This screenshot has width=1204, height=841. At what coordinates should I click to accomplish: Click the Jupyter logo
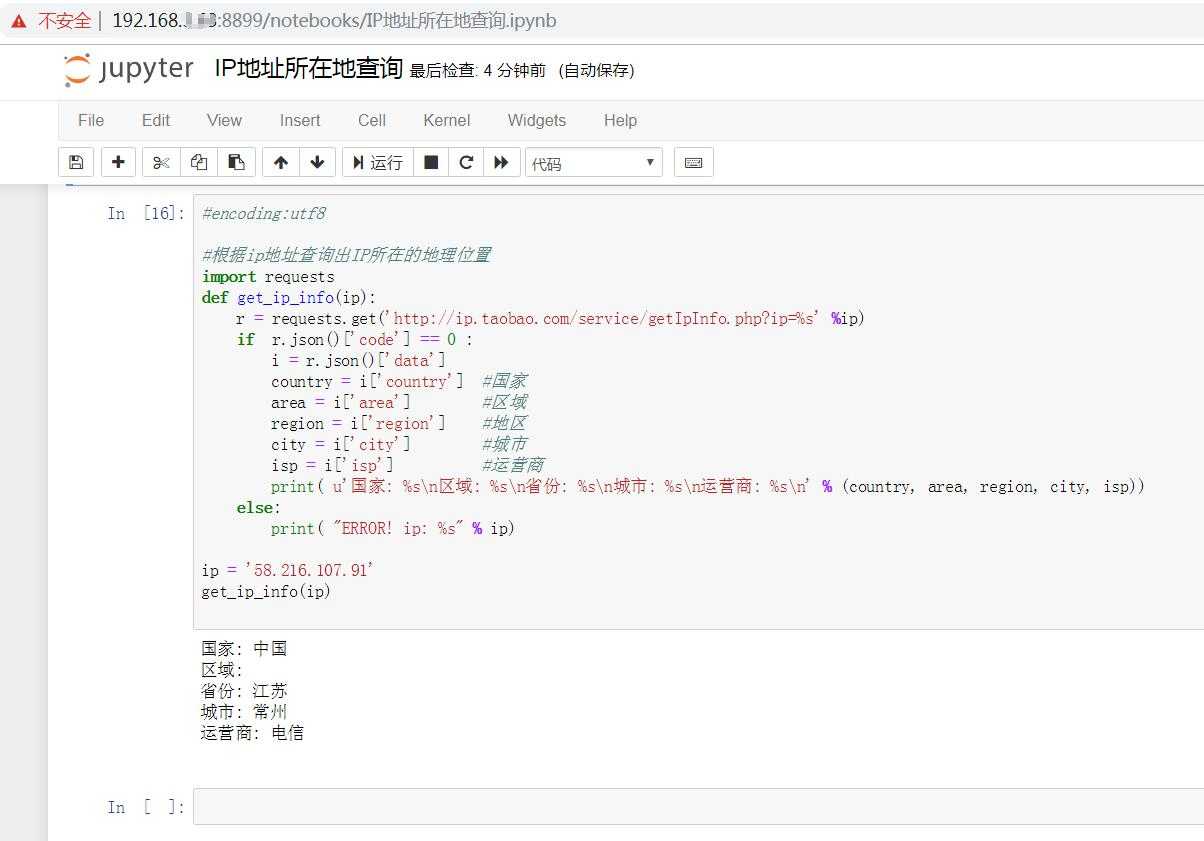pyautogui.click(x=128, y=69)
